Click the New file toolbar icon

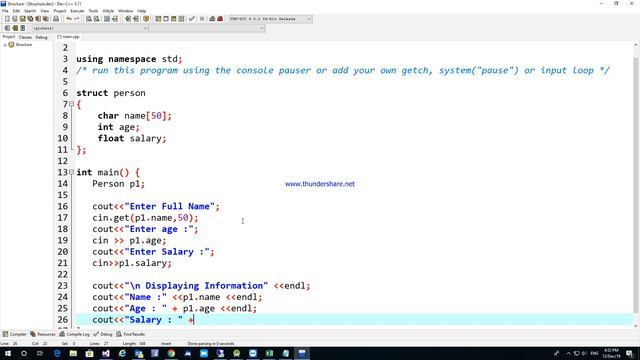[7, 19]
